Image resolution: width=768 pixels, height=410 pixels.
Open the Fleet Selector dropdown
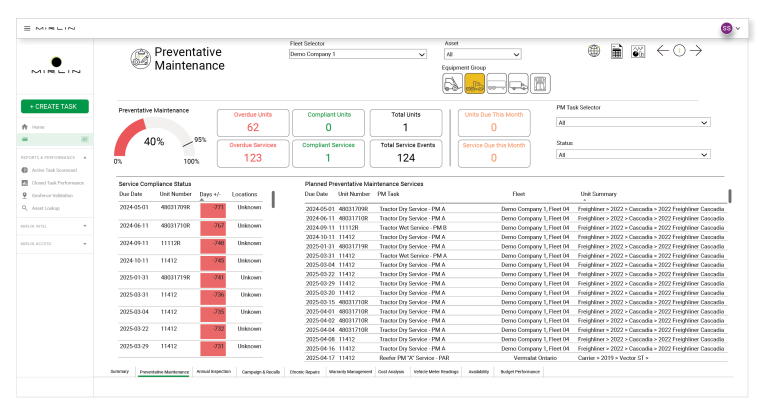click(x=358, y=54)
